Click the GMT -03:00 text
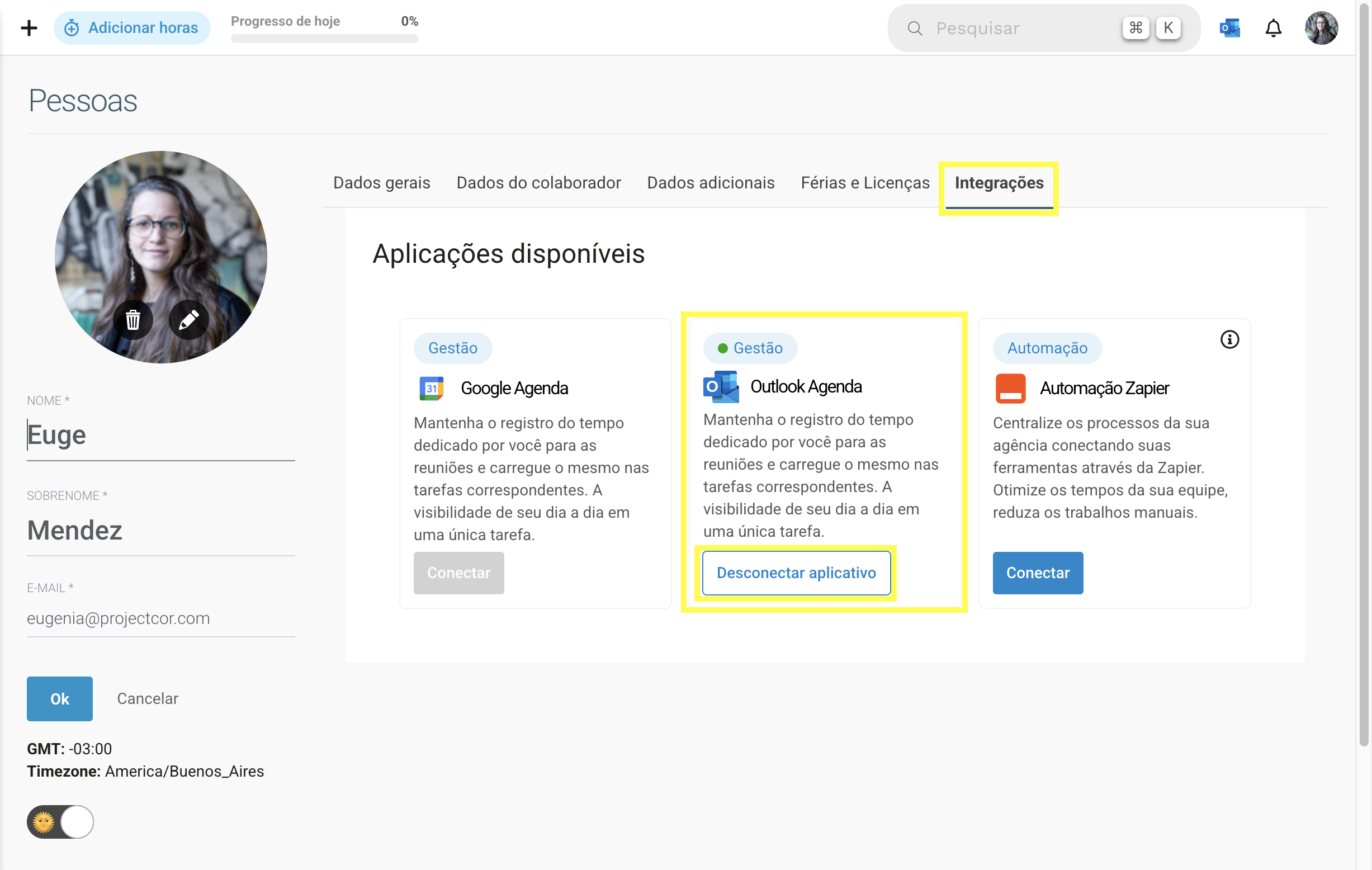The image size is (1372, 870). pos(69,749)
